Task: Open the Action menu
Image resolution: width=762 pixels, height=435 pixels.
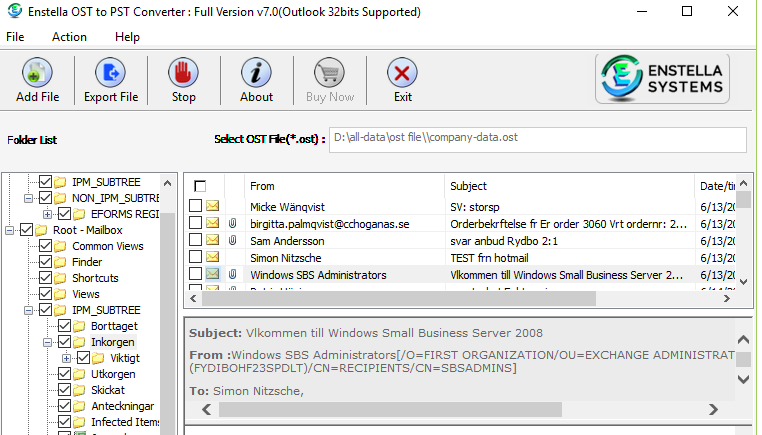Action: pyautogui.click(x=69, y=37)
